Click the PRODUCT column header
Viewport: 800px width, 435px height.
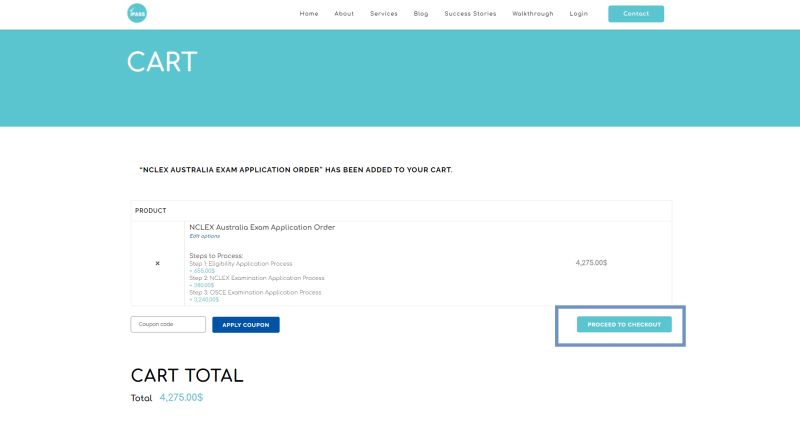coord(151,211)
